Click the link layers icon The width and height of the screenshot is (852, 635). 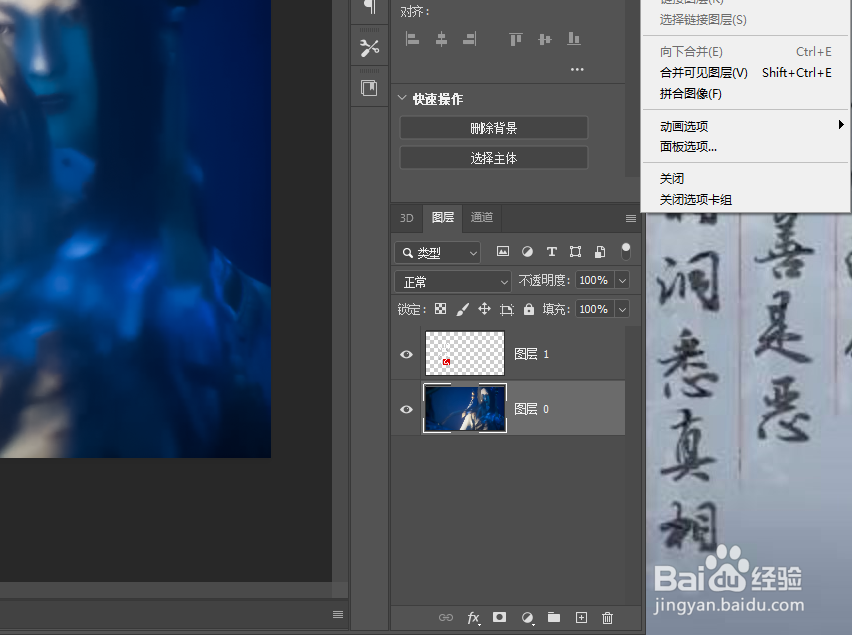(446, 618)
